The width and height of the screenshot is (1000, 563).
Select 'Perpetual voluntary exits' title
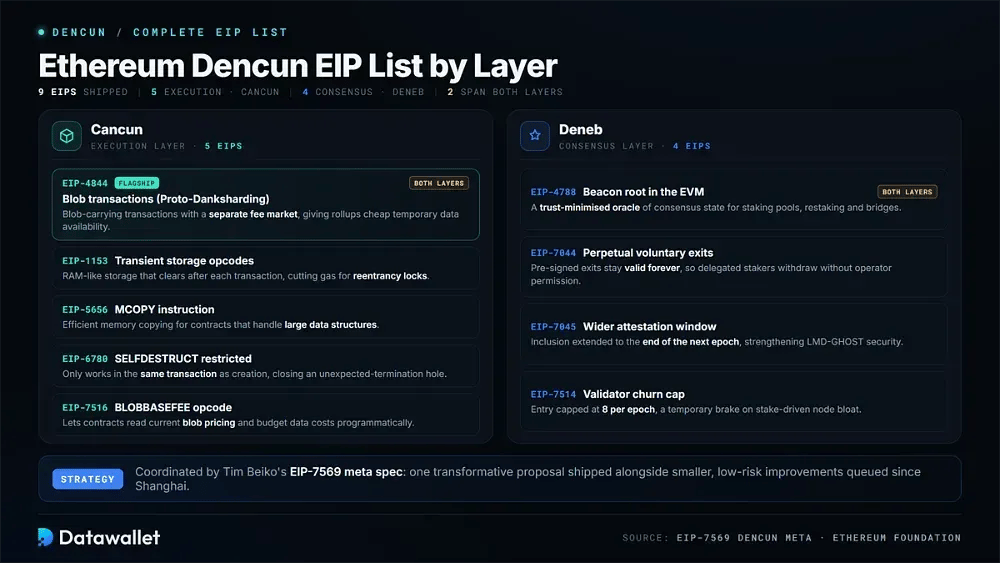tap(648, 253)
